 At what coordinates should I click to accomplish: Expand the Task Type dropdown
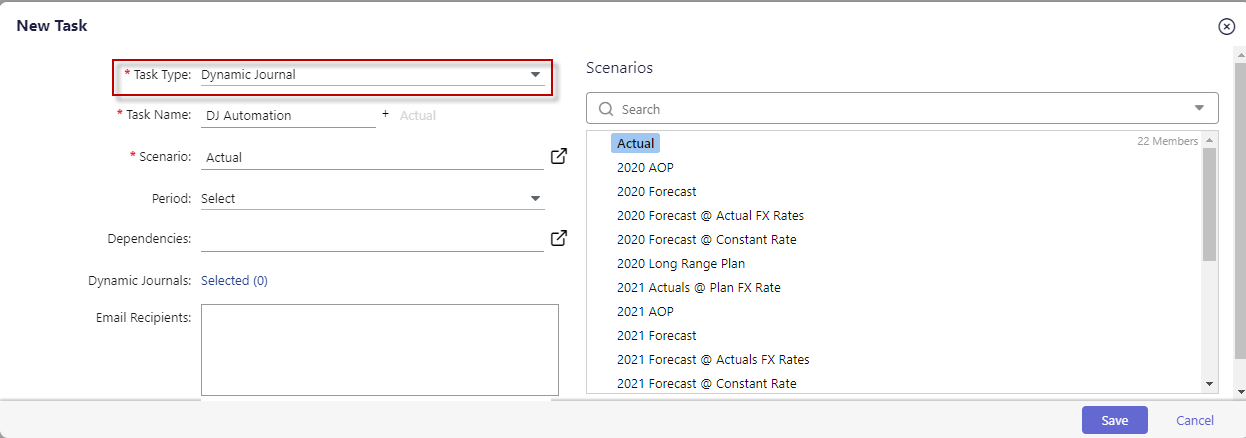tap(535, 75)
